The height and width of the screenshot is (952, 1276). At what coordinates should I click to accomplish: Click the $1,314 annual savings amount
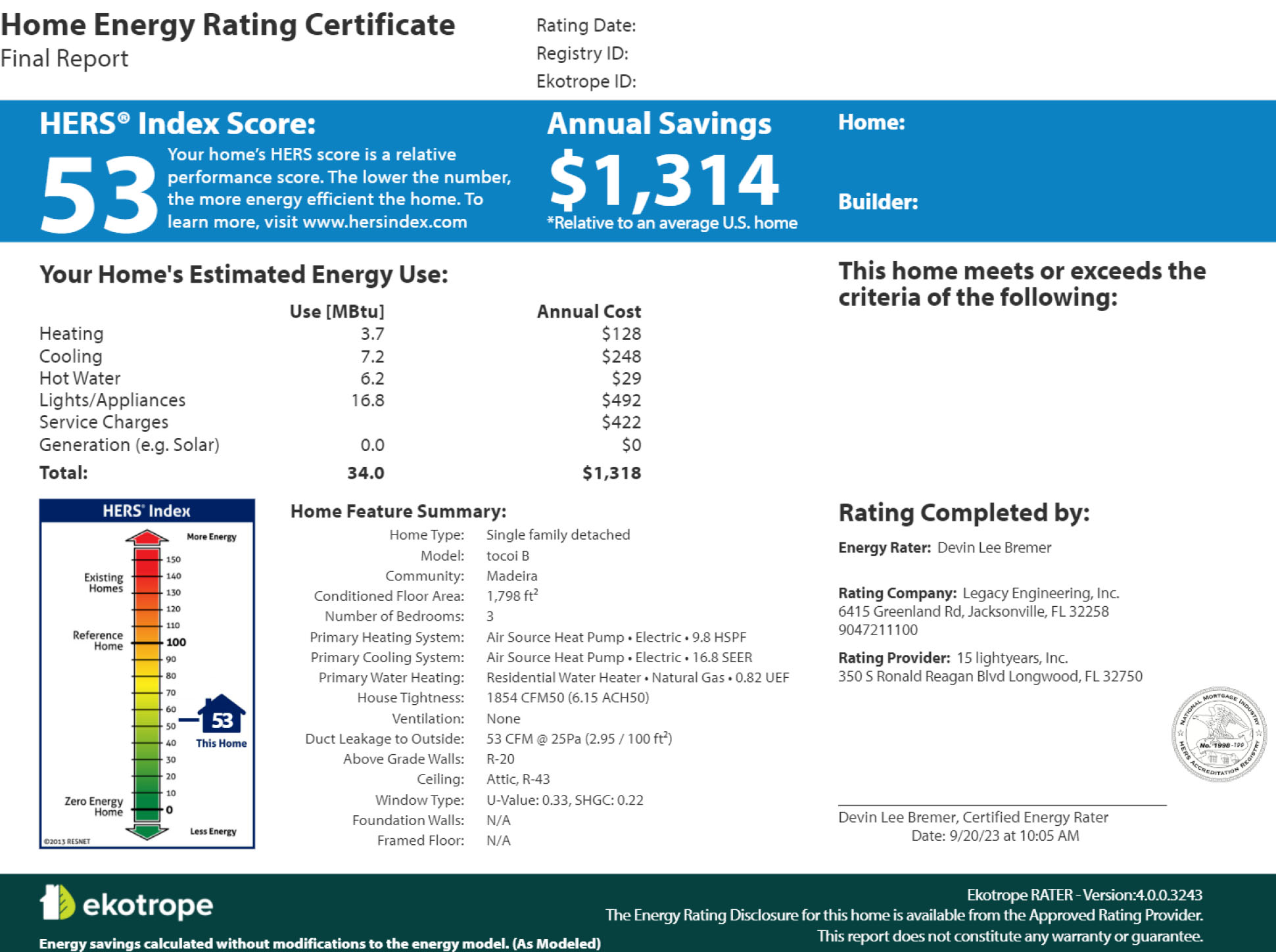coord(664,180)
